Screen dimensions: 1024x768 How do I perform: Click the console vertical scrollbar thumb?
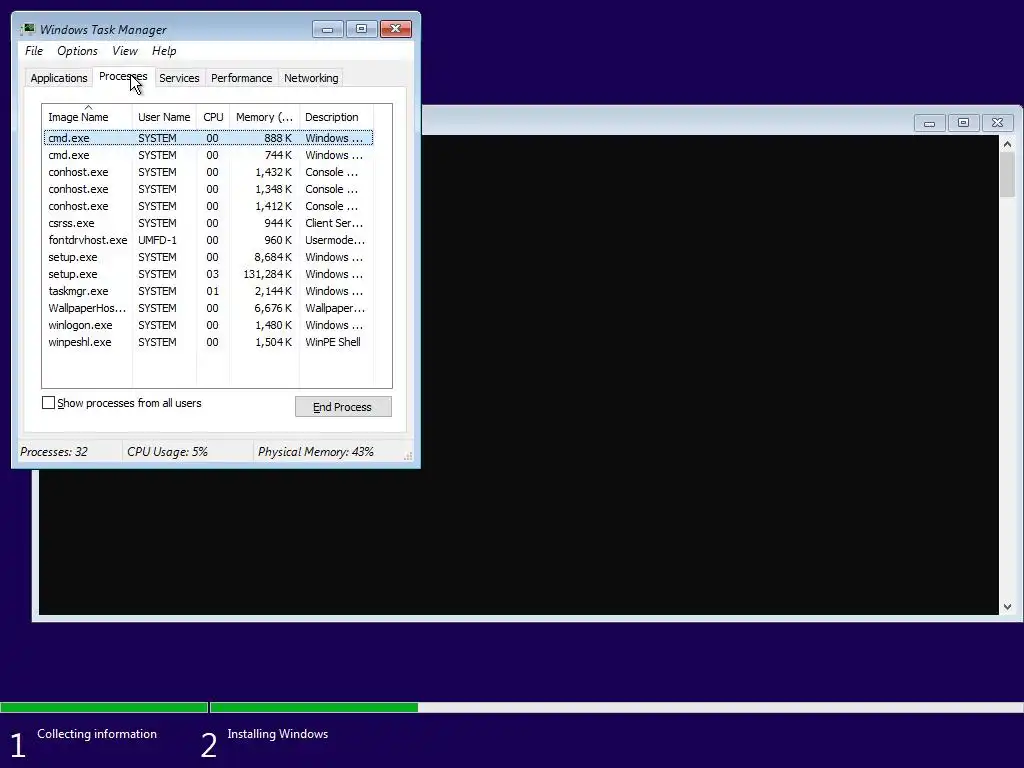pyautogui.click(x=1008, y=174)
